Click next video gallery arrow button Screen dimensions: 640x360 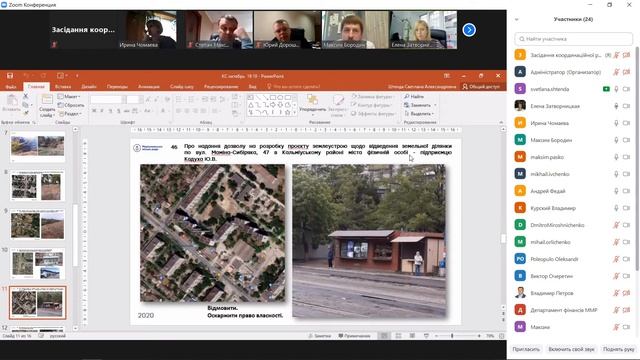[469, 30]
